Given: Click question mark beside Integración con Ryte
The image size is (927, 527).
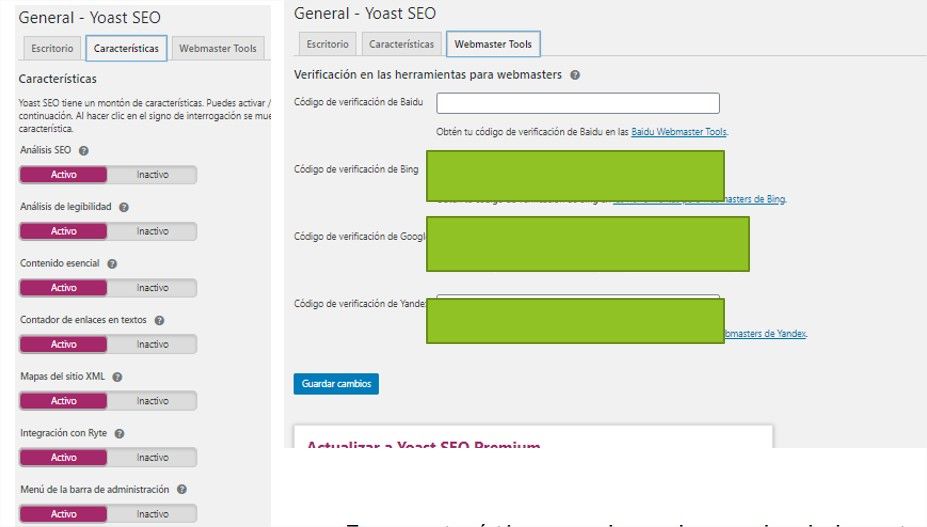Looking at the screenshot, I should coord(119,434).
